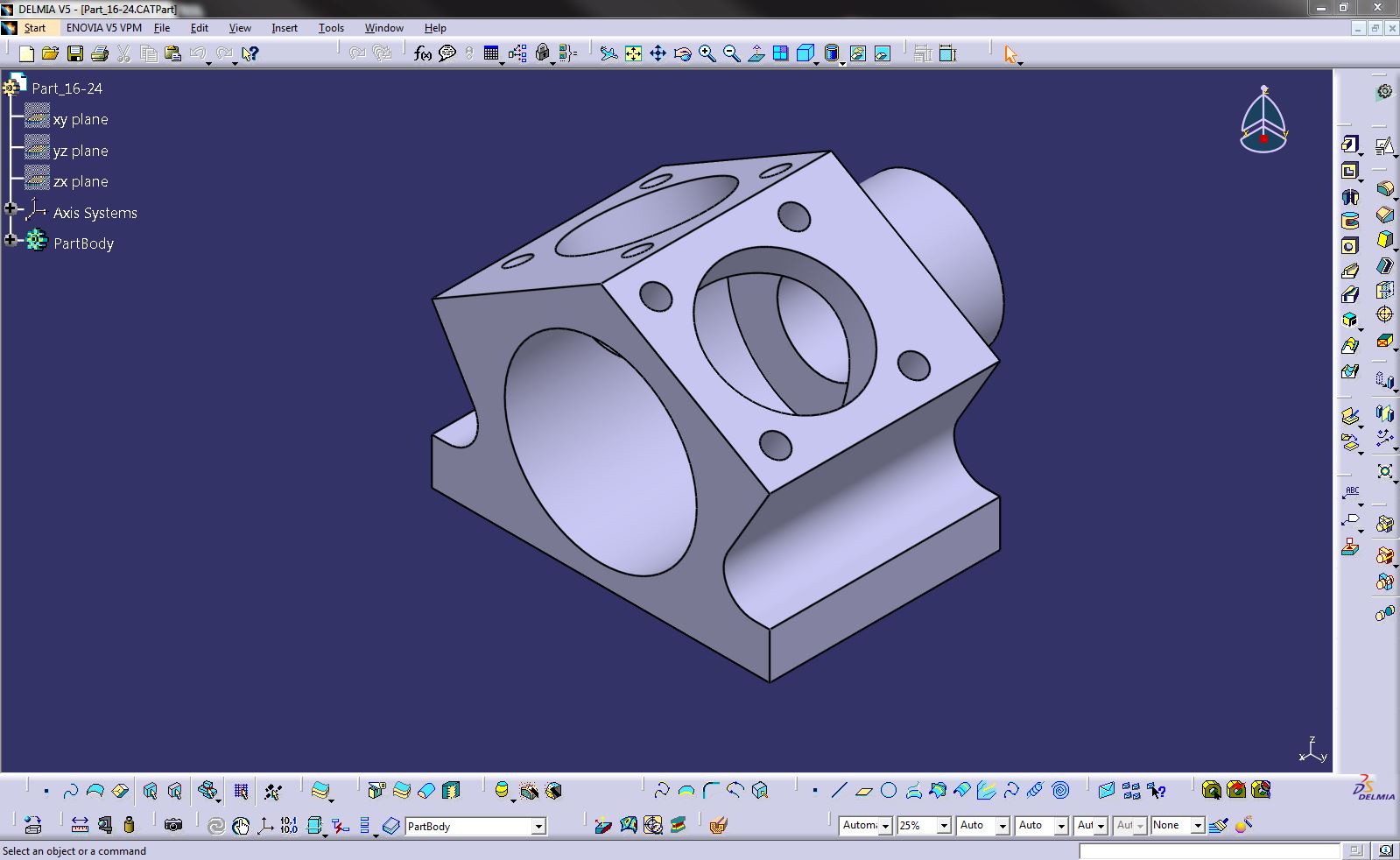Click the Painter brush icon
The image size is (1400, 860).
click(x=1219, y=825)
